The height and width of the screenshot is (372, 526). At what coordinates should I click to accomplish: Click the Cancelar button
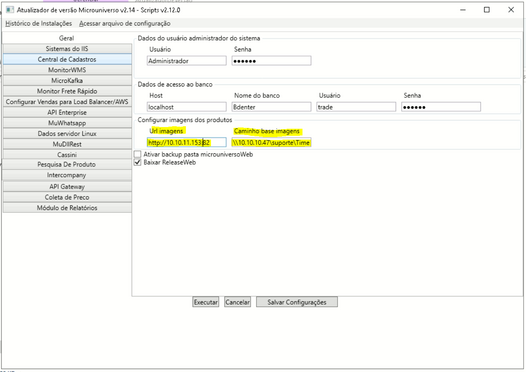[238, 302]
